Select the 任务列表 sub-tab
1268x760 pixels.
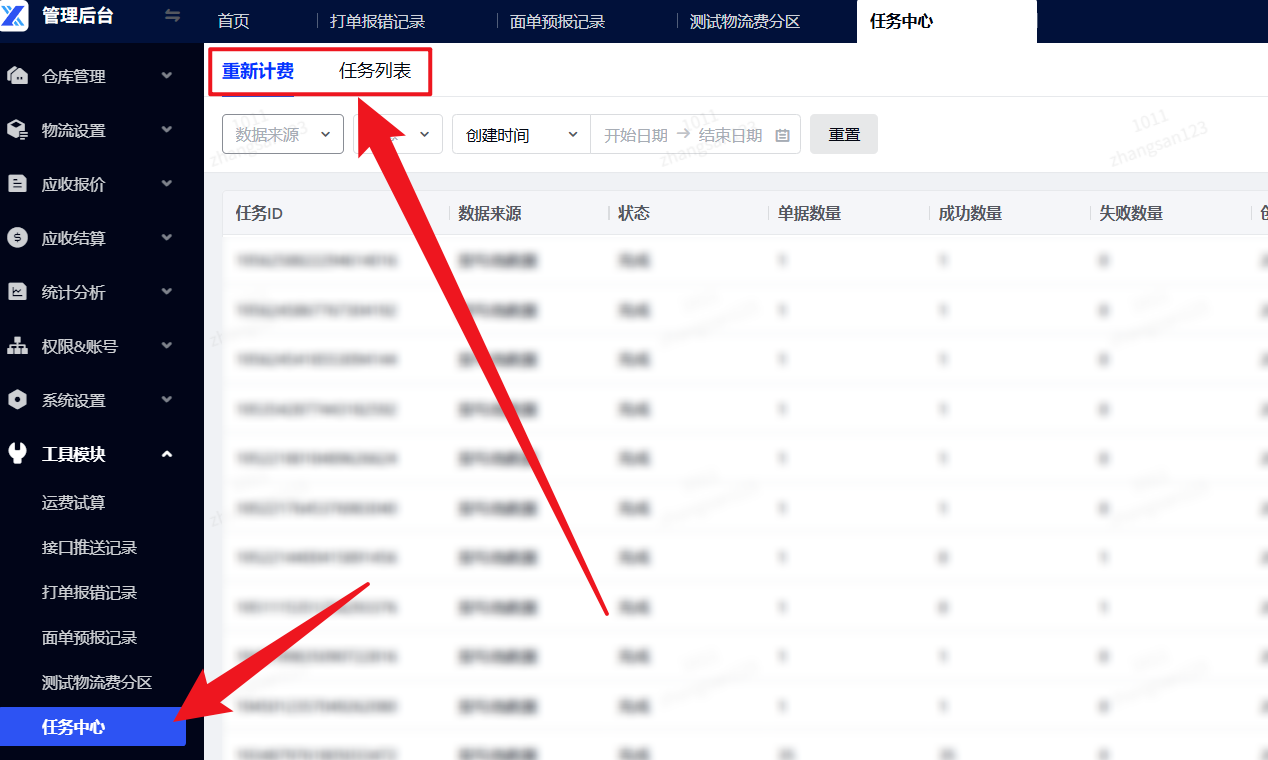pos(375,71)
